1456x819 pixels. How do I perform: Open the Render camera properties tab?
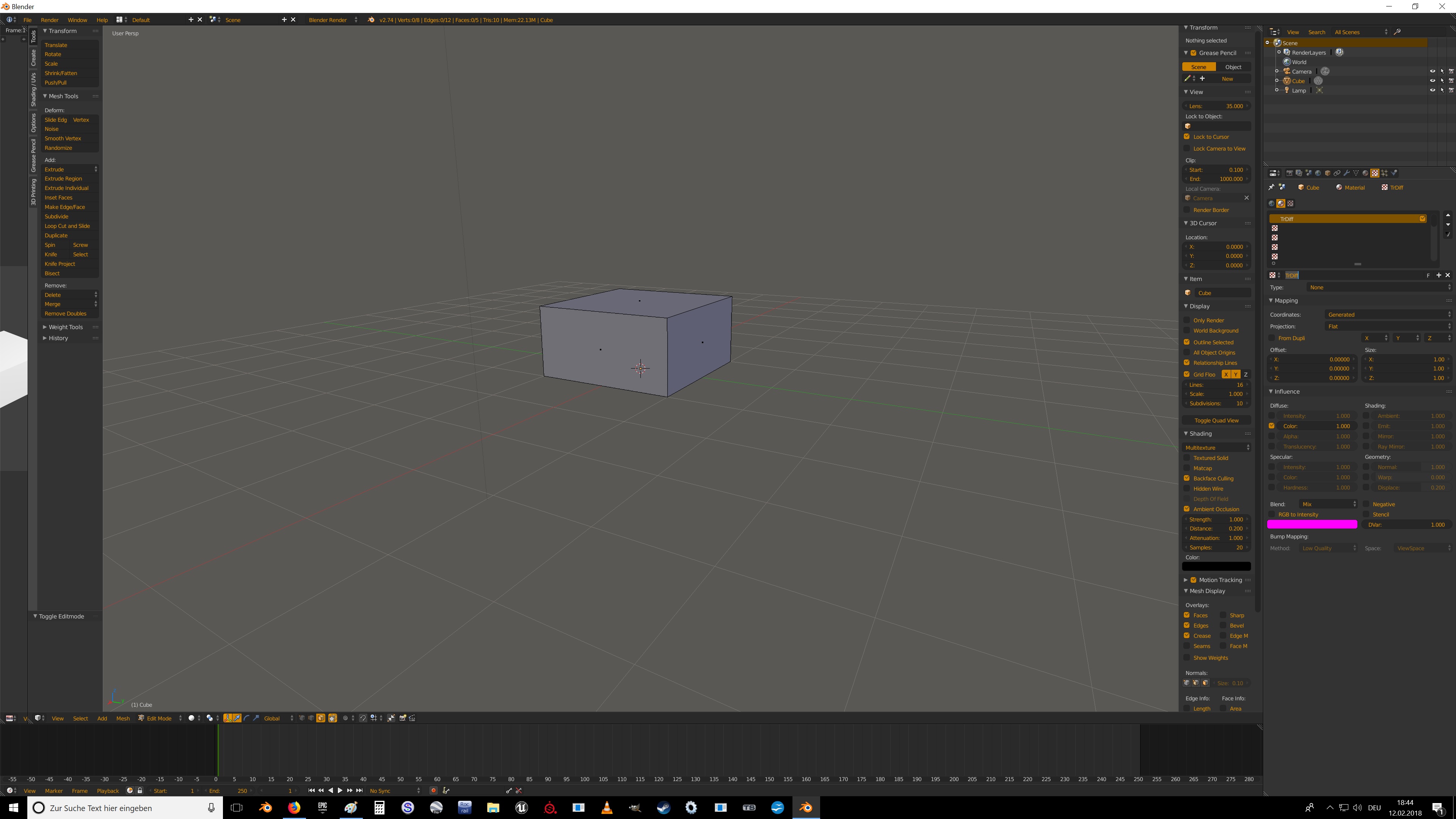pyautogui.click(x=1290, y=173)
